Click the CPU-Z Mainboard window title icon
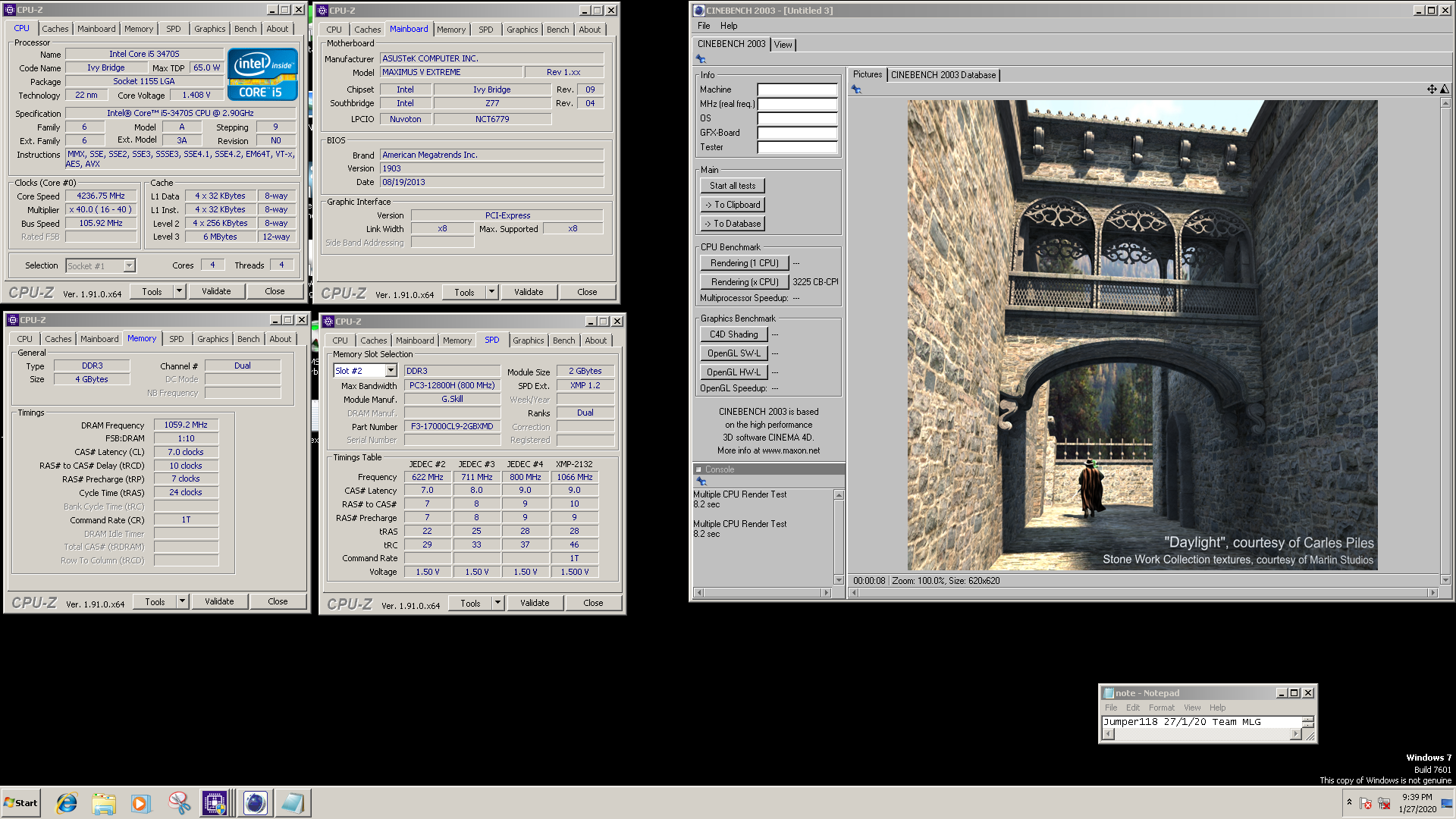The width and height of the screenshot is (1456, 819). (x=322, y=11)
